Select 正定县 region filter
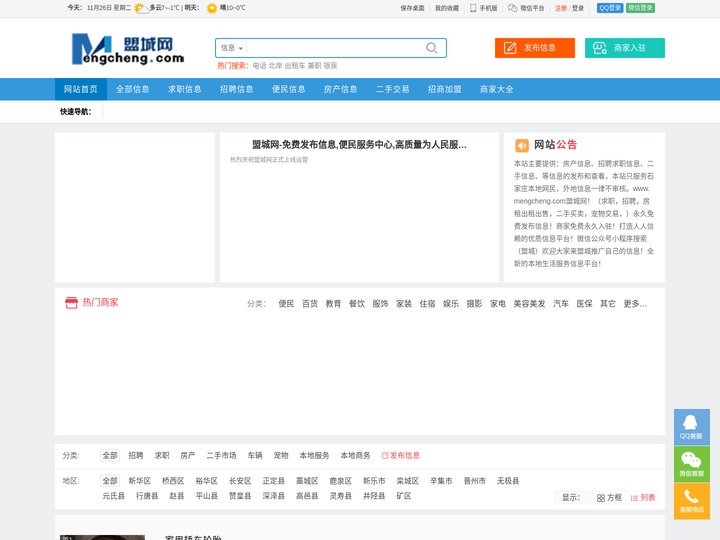Screen dimensions: 720x540 point(274,481)
